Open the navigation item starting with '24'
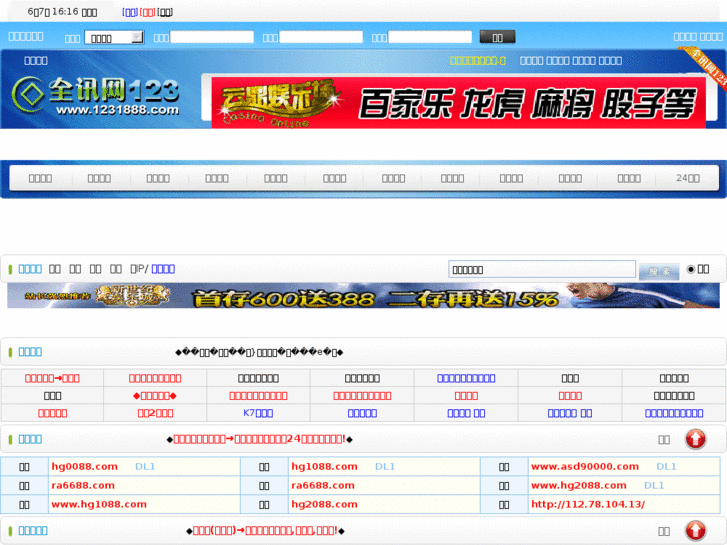This screenshot has width=727, height=545. [688, 178]
